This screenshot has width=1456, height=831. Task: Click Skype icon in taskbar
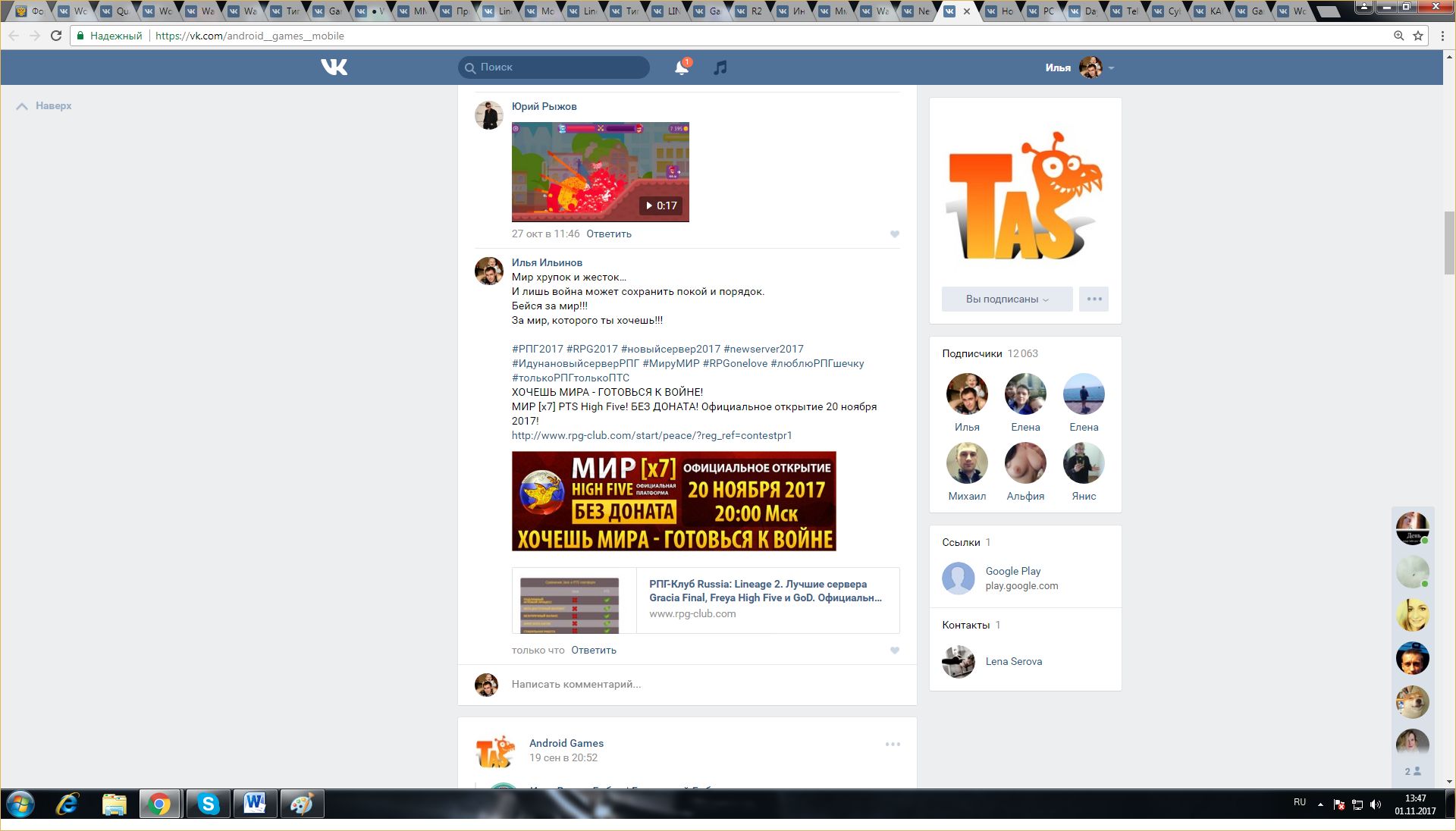coord(208,804)
